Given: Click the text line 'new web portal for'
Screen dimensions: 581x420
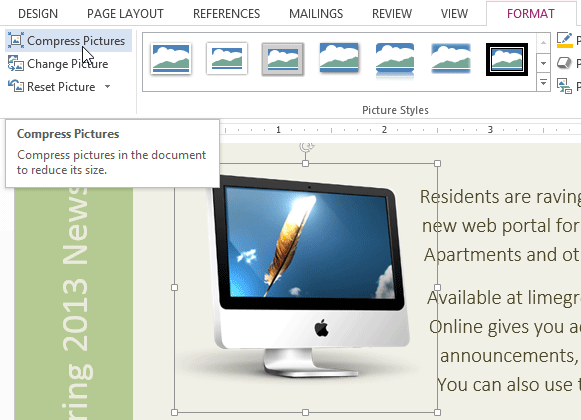Looking at the screenshot, I should [501, 226].
